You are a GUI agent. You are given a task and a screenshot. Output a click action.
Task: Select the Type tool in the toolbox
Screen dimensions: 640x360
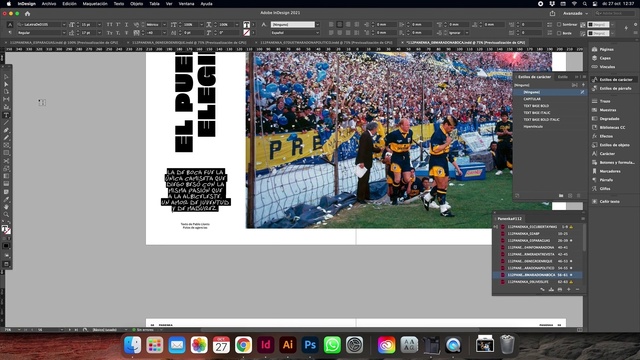point(6,115)
